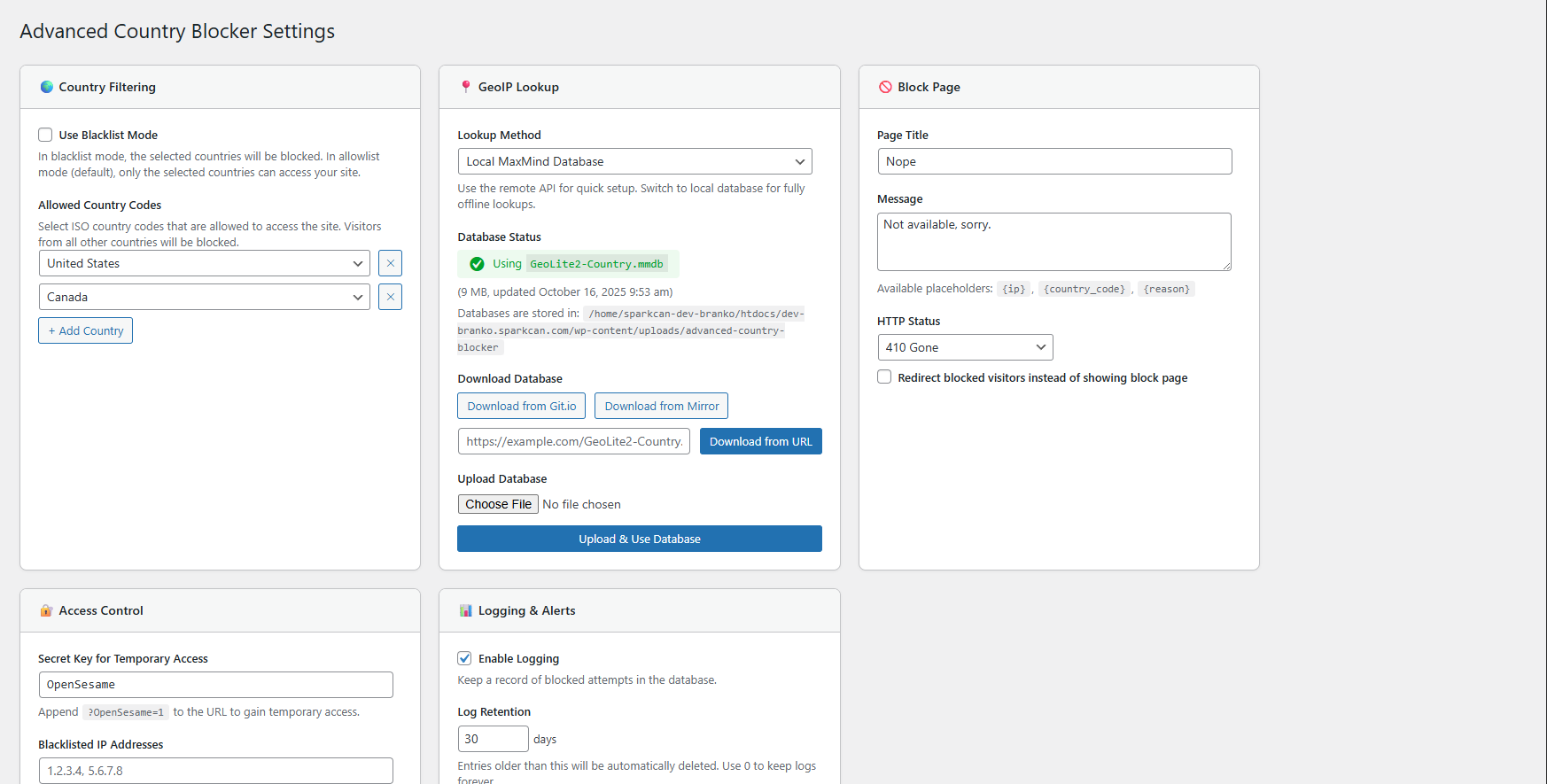Click Upload & Use Database button
Image resolution: width=1547 pixels, height=784 pixels.
639,539
